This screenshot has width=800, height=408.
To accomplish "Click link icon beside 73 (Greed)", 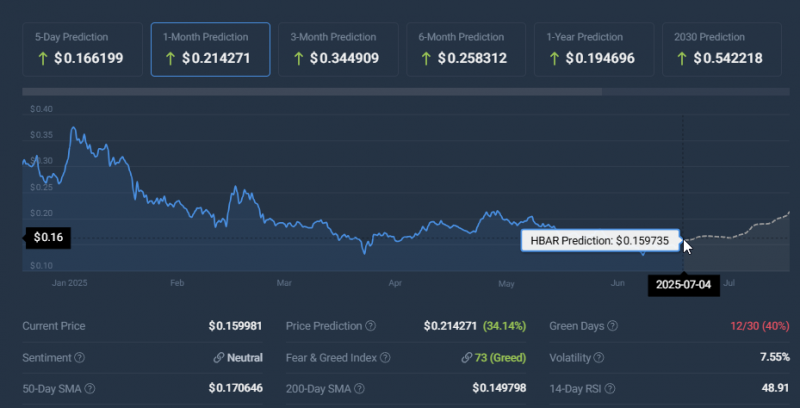I will coord(466,357).
